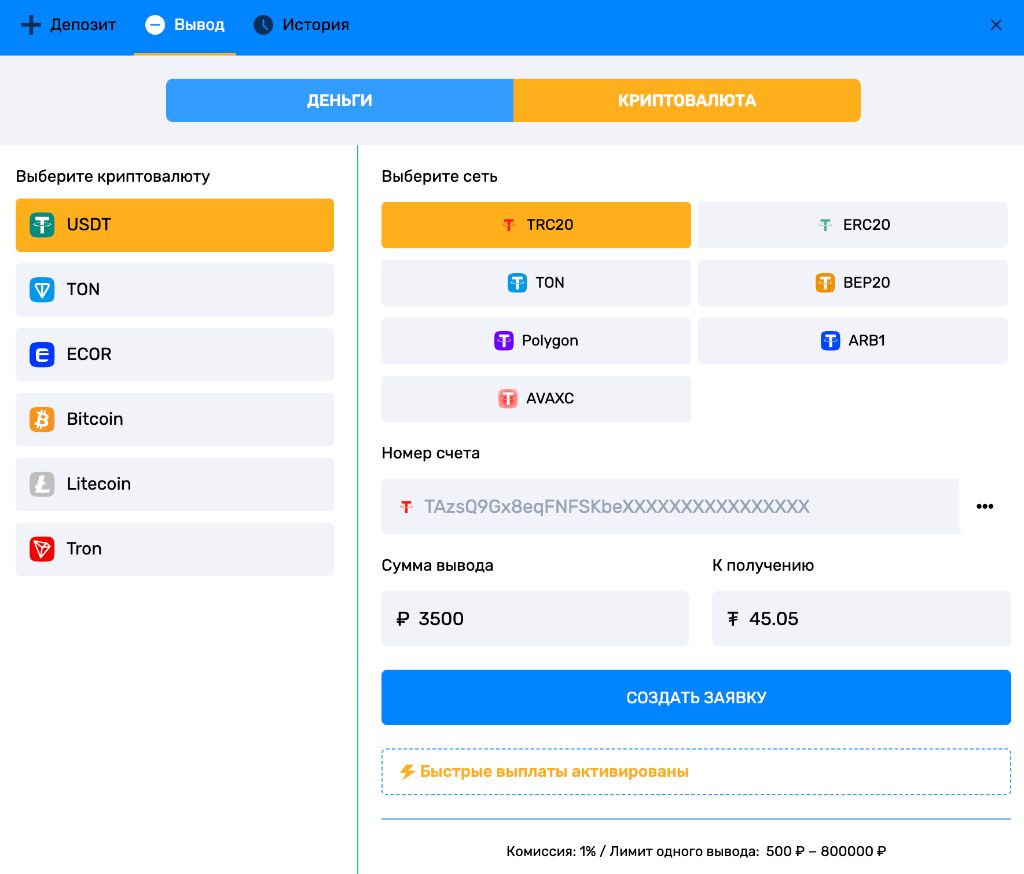Click the lightning icon in fast payouts banner
The image size is (1024, 874).
click(x=410, y=771)
